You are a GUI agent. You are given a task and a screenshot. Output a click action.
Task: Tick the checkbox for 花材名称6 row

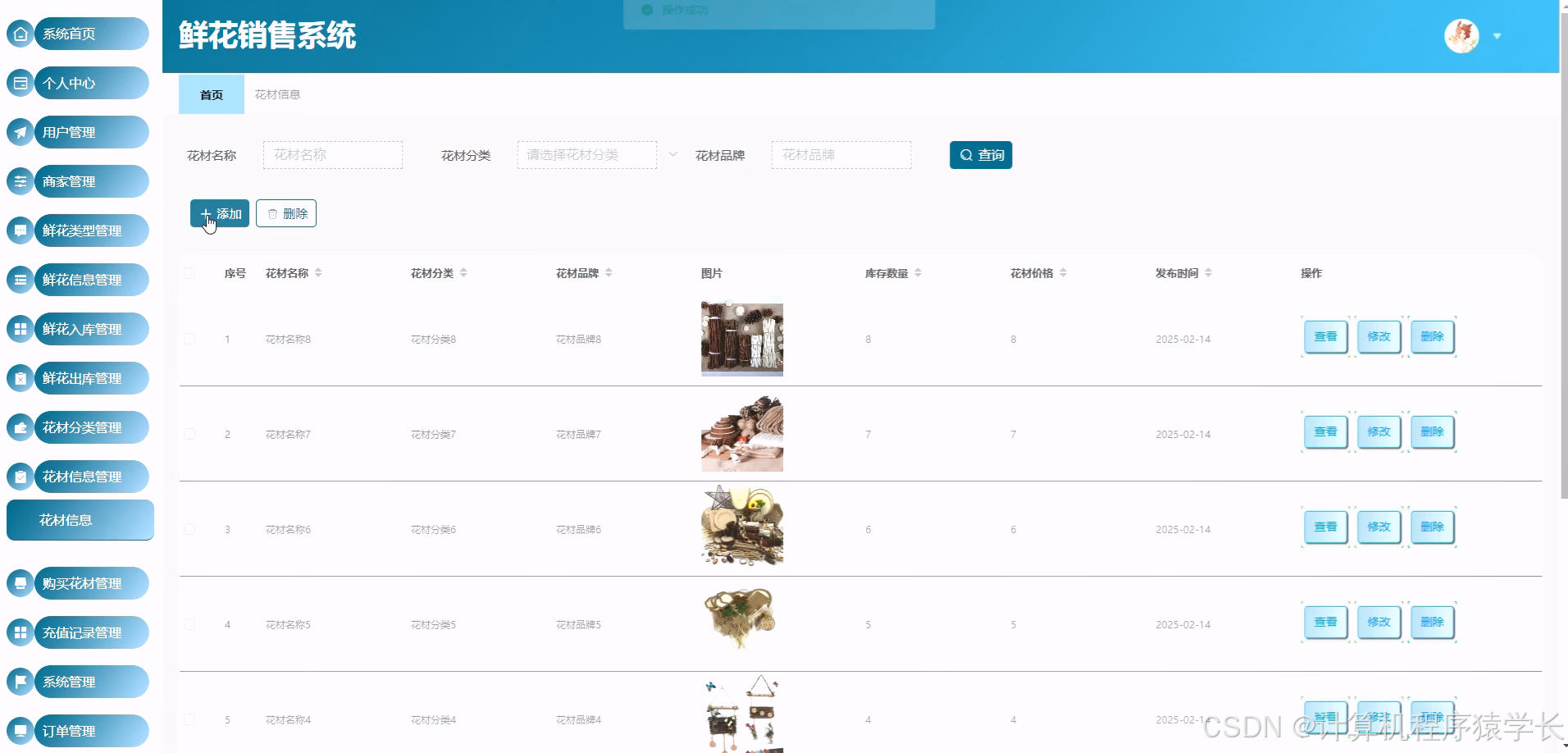point(189,529)
